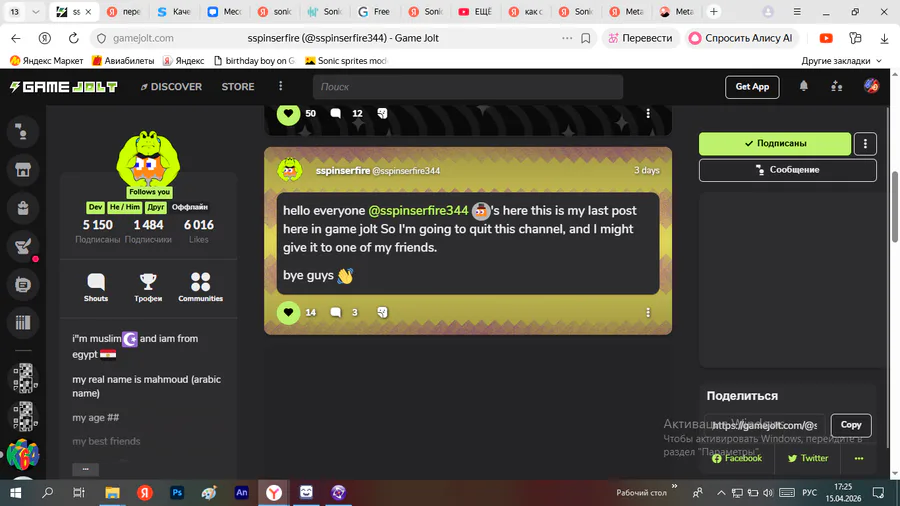Screen dimensions: 900x506
Task: Open the notifications bell in Game Jolt header
Action: point(804,87)
